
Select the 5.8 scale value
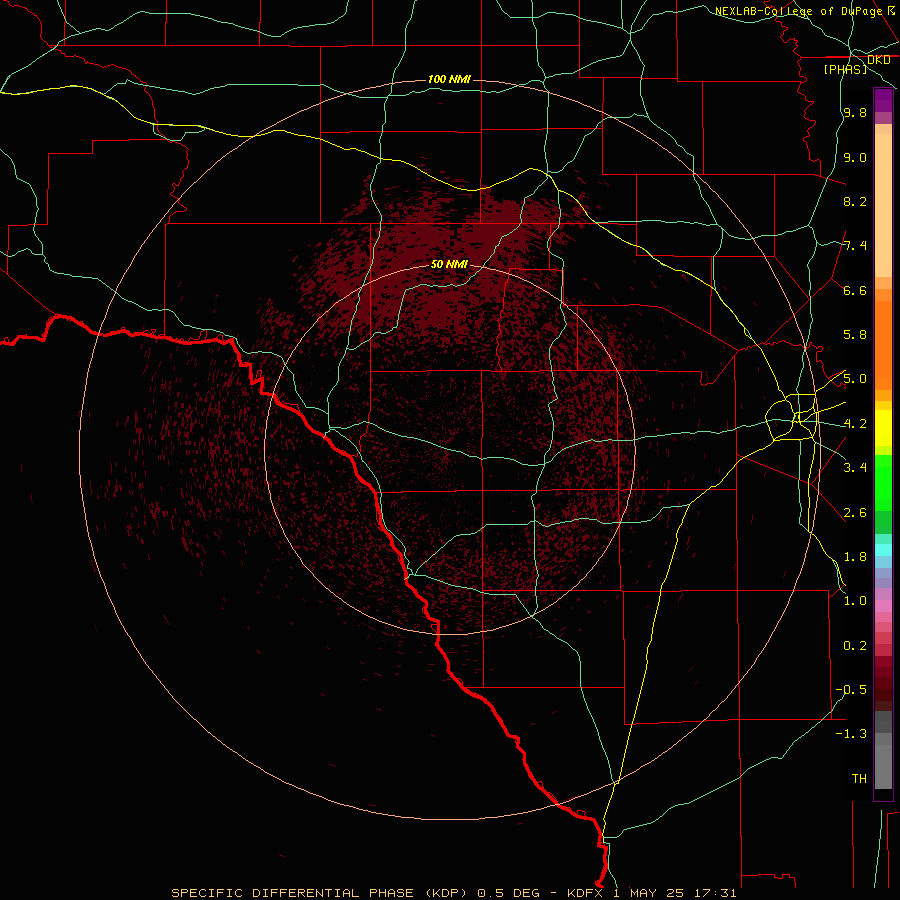(x=855, y=335)
